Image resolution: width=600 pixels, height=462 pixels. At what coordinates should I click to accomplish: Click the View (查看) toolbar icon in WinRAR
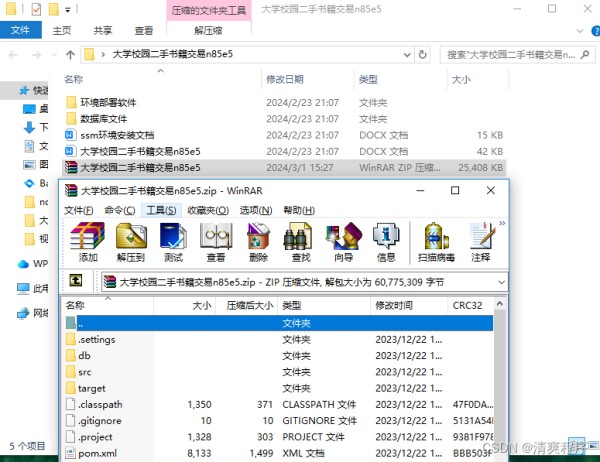[x=216, y=242]
